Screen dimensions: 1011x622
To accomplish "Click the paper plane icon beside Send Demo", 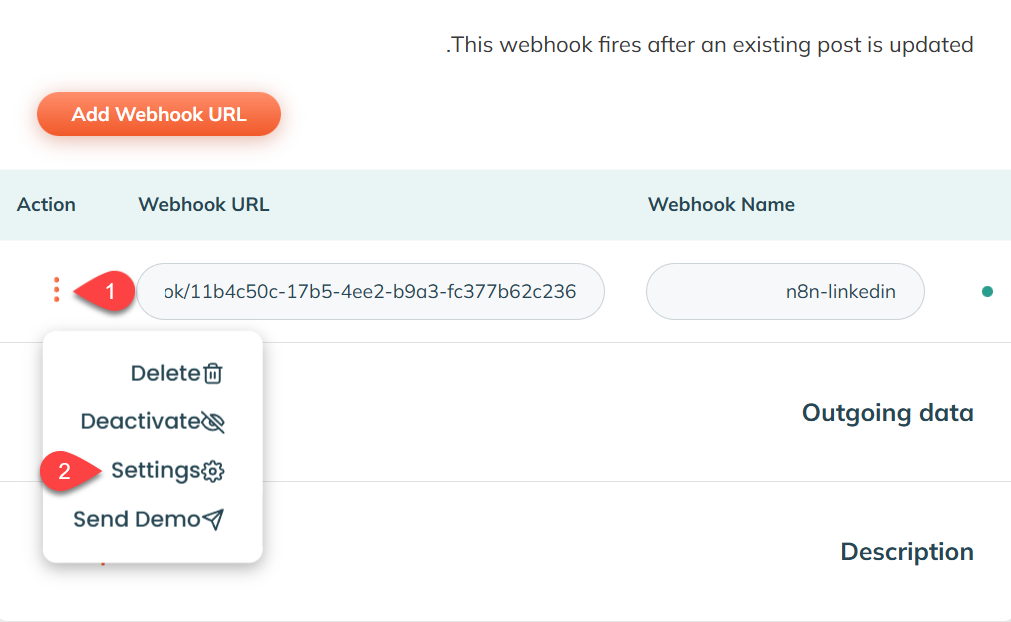I will click(213, 520).
